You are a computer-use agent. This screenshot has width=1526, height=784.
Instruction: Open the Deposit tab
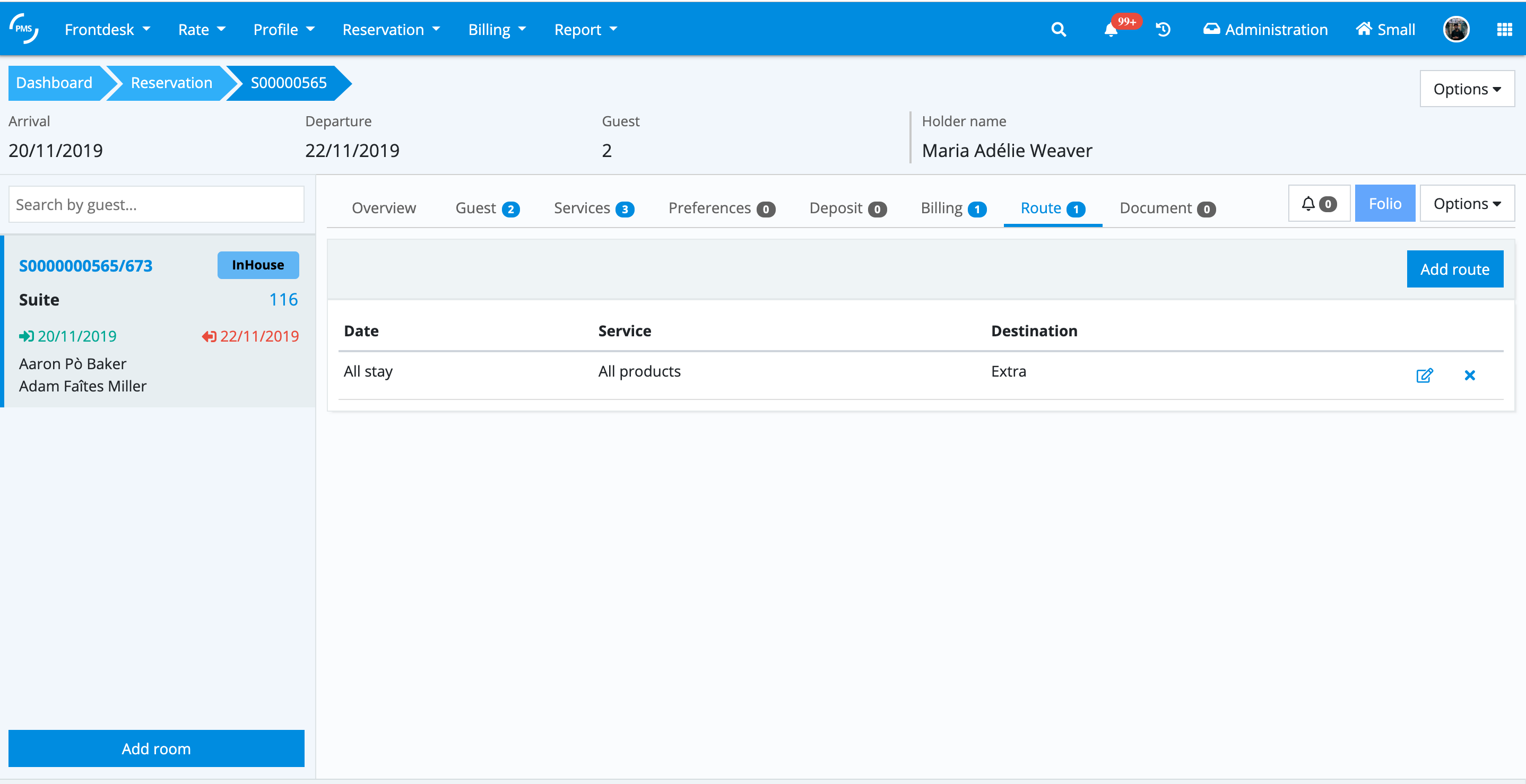pyautogui.click(x=847, y=208)
